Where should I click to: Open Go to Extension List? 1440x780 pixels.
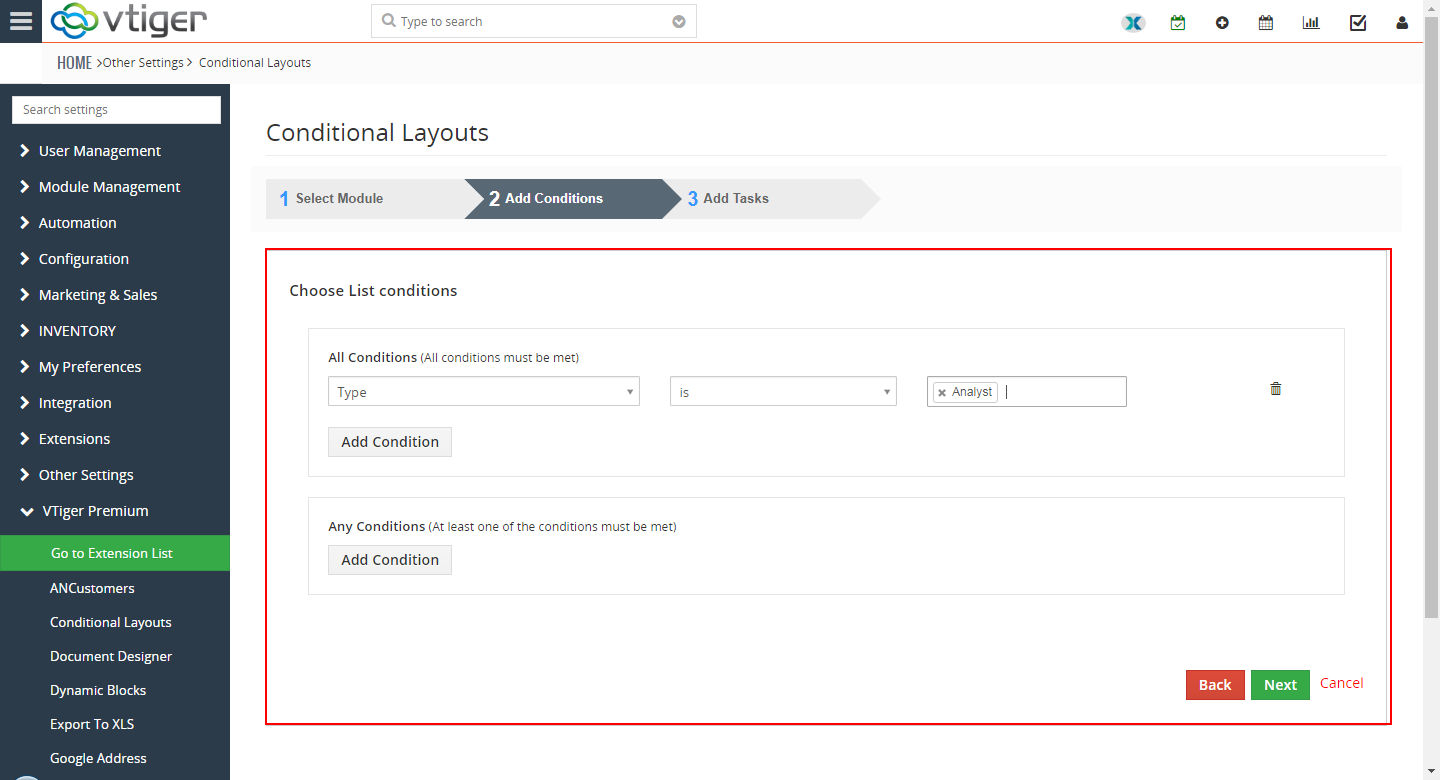[x=115, y=553]
